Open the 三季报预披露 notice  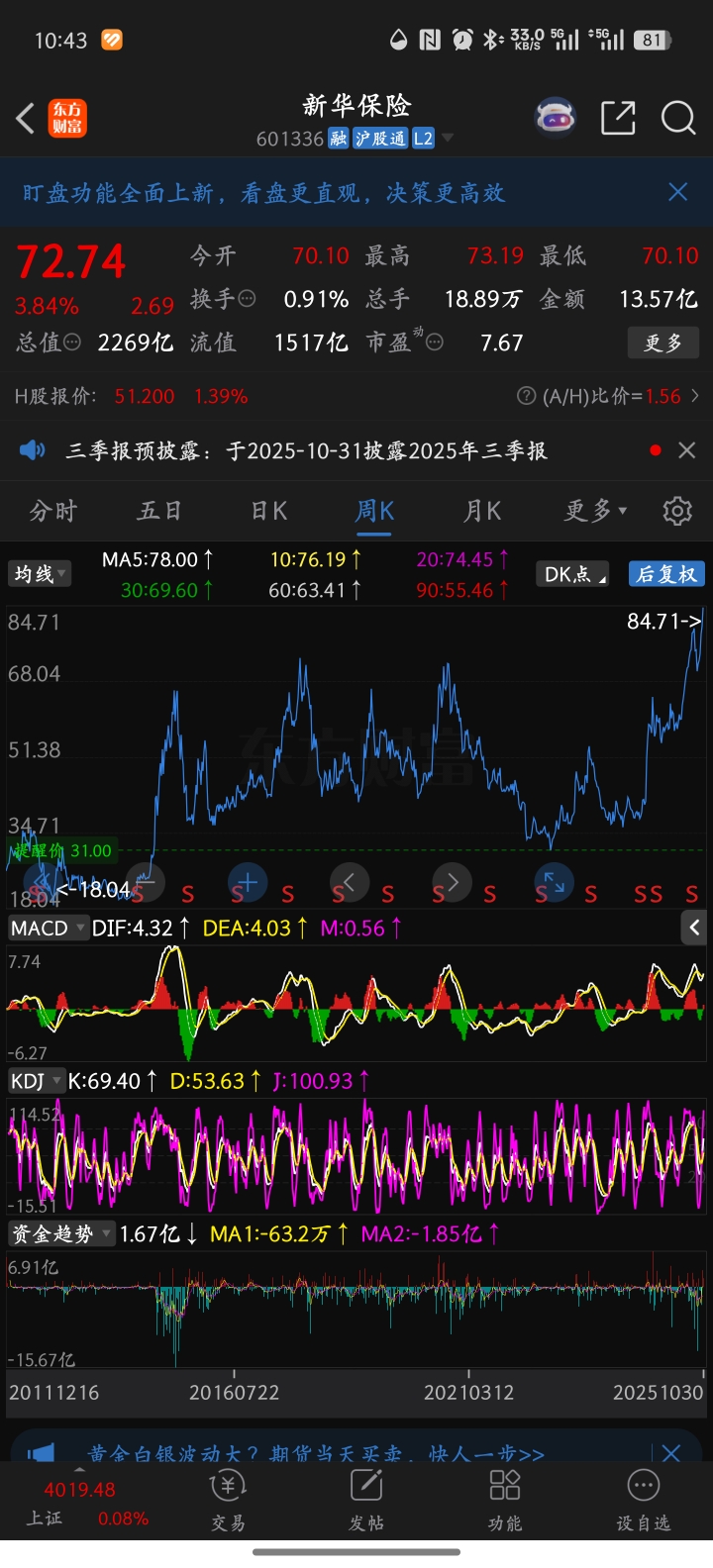coord(306,450)
